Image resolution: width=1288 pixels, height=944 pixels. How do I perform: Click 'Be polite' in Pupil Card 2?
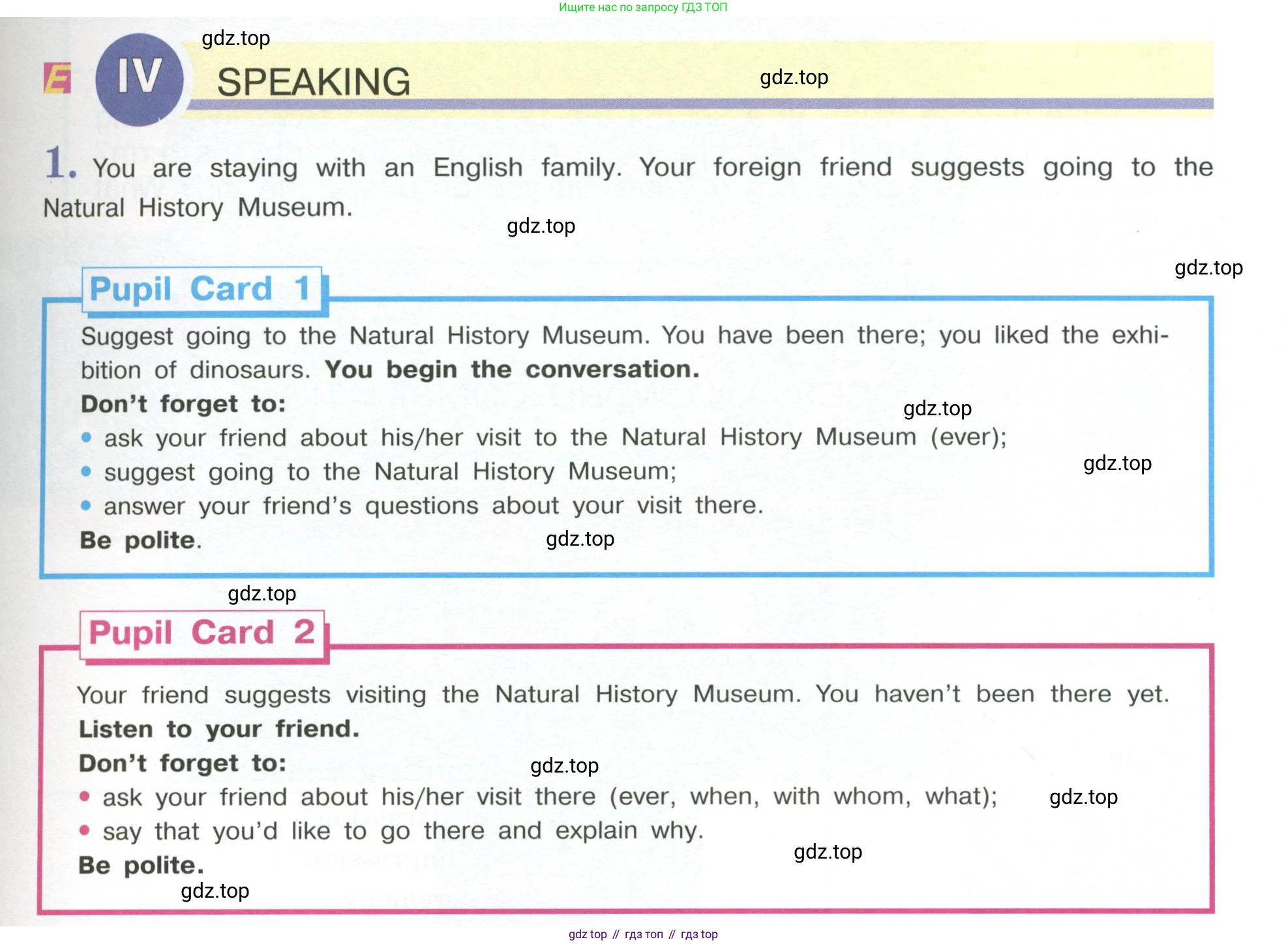[x=141, y=865]
